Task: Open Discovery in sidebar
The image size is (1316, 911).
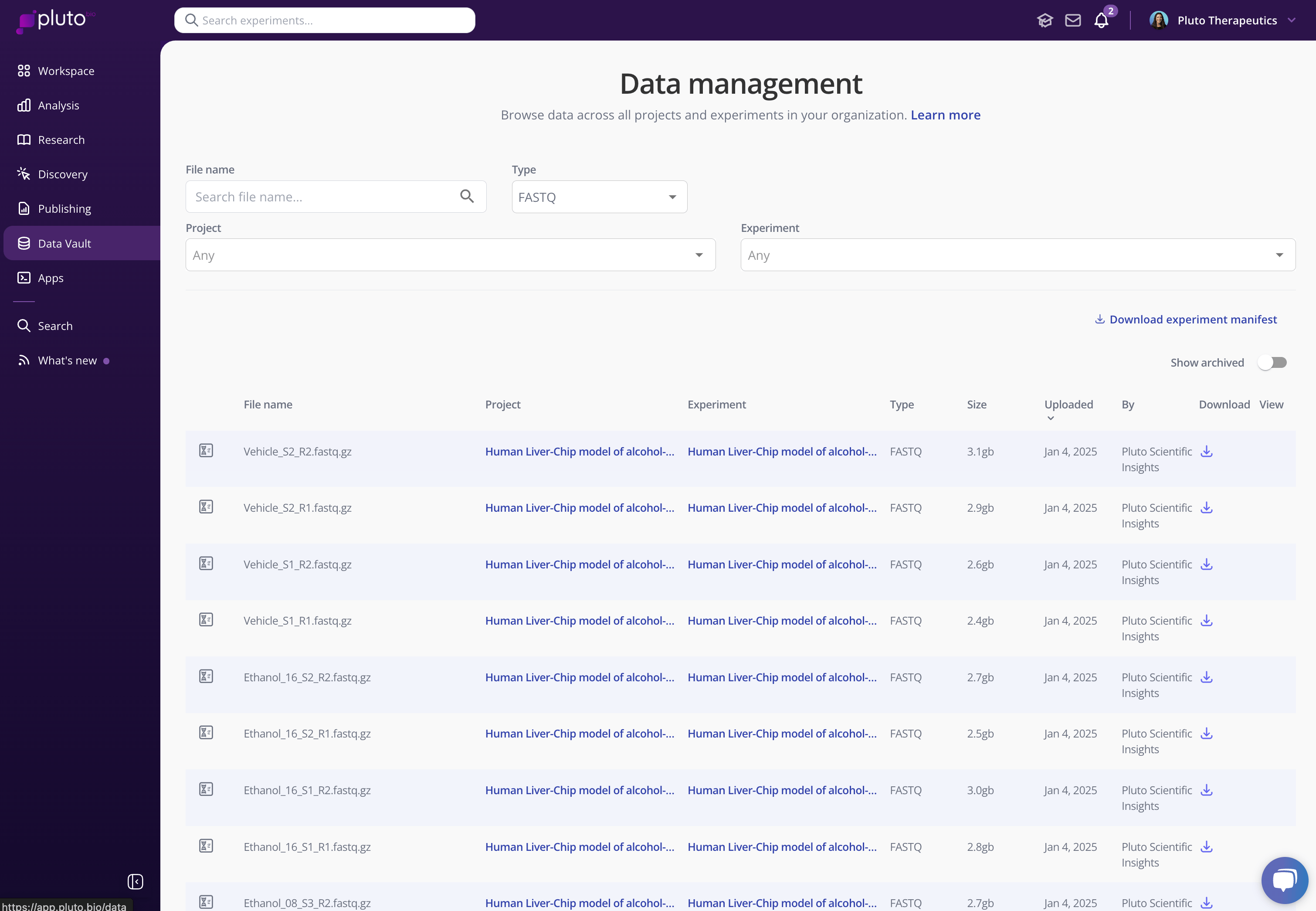Action: [62, 174]
